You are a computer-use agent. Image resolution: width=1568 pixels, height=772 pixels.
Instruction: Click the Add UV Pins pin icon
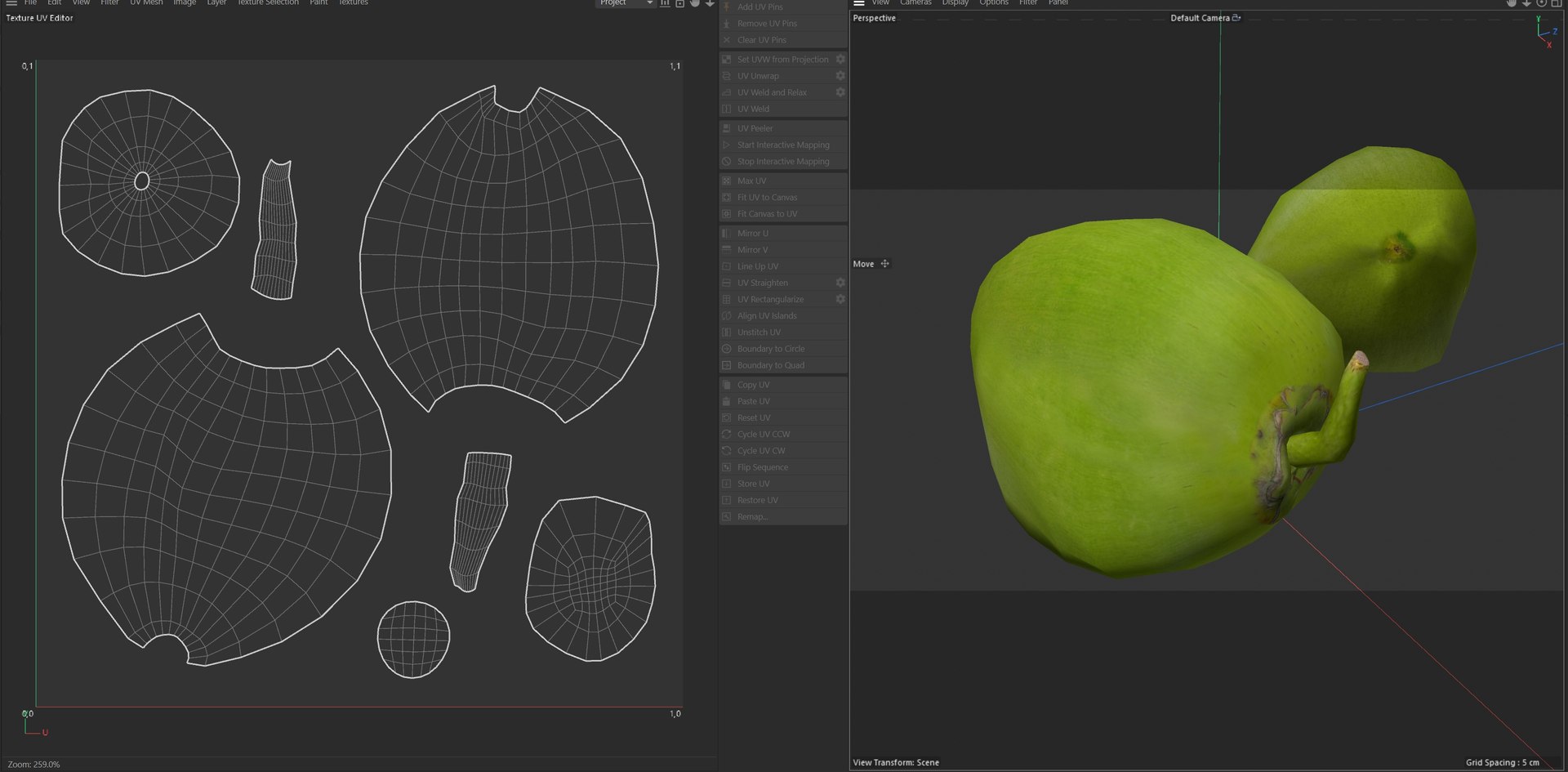click(x=727, y=7)
